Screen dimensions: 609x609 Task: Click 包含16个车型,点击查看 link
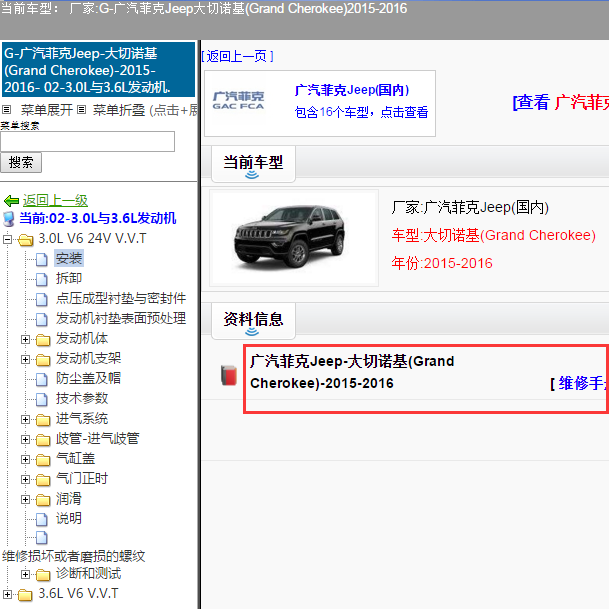(x=361, y=112)
